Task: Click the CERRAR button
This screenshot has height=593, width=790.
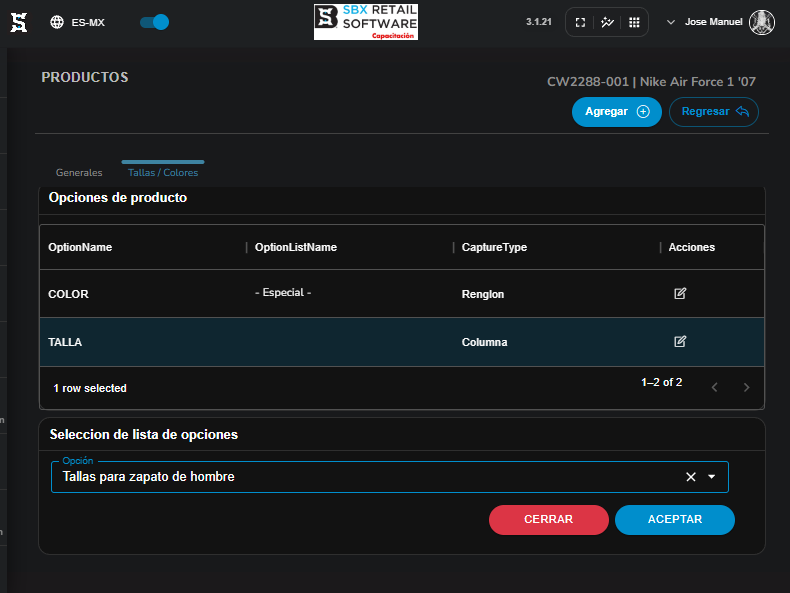Action: click(549, 520)
